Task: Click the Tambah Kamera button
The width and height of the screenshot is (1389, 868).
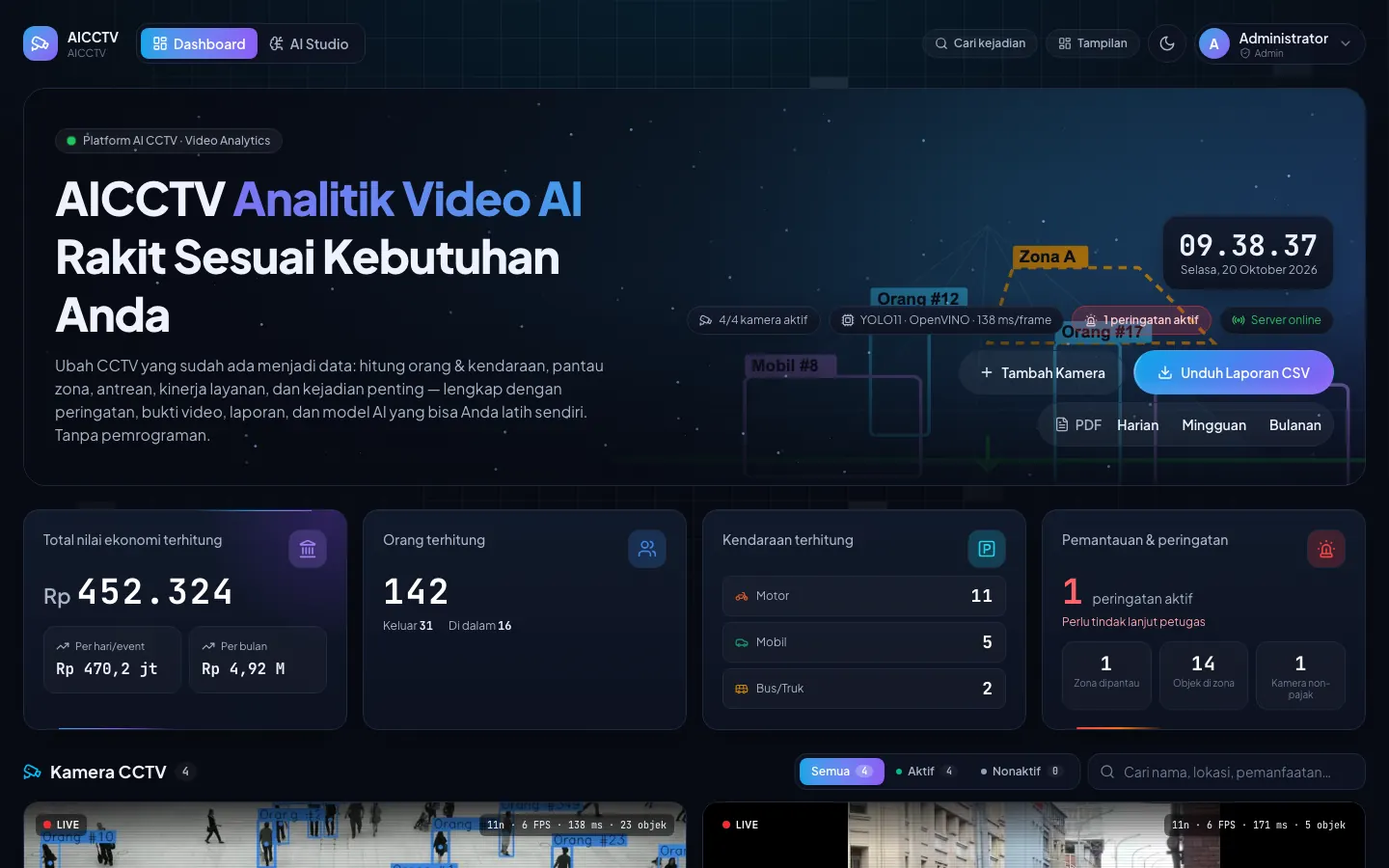Action: [1043, 372]
